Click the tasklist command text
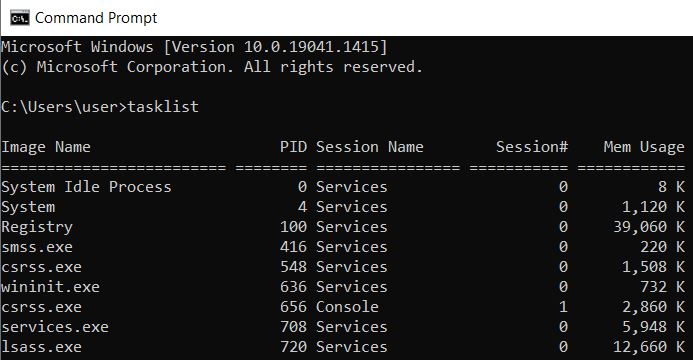This screenshot has width=693, height=360. tap(163, 107)
